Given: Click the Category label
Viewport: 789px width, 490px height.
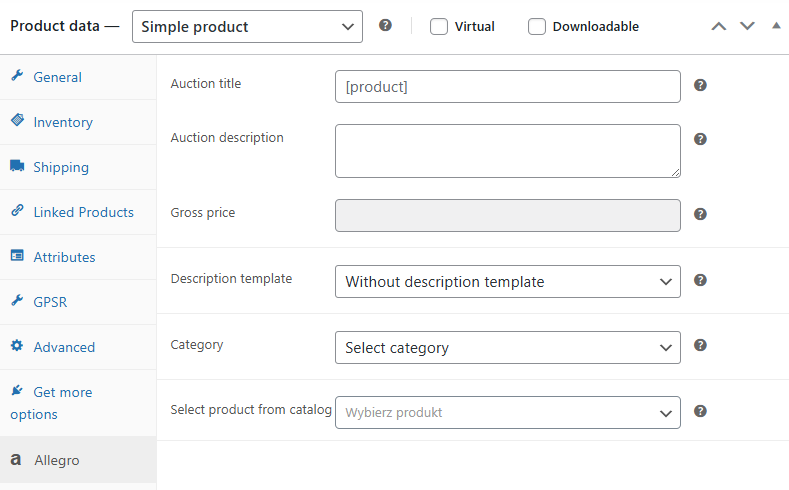Looking at the screenshot, I should pos(197,345).
